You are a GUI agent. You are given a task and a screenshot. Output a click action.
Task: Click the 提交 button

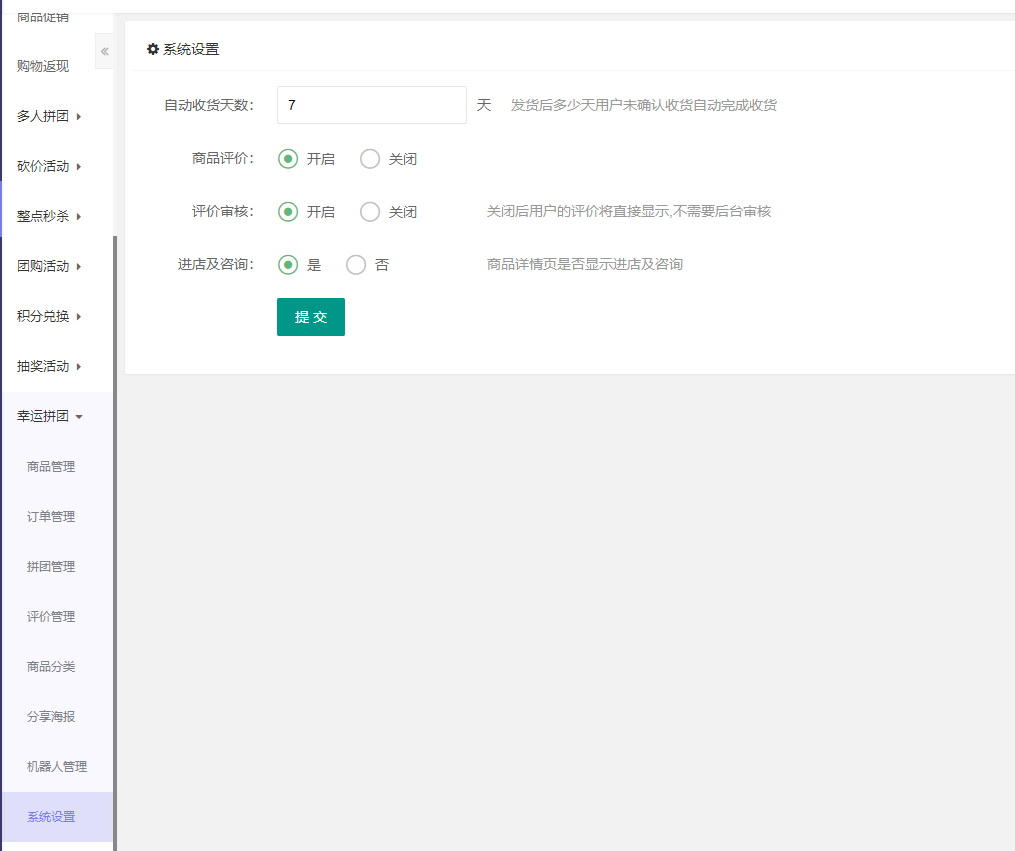[x=310, y=317]
